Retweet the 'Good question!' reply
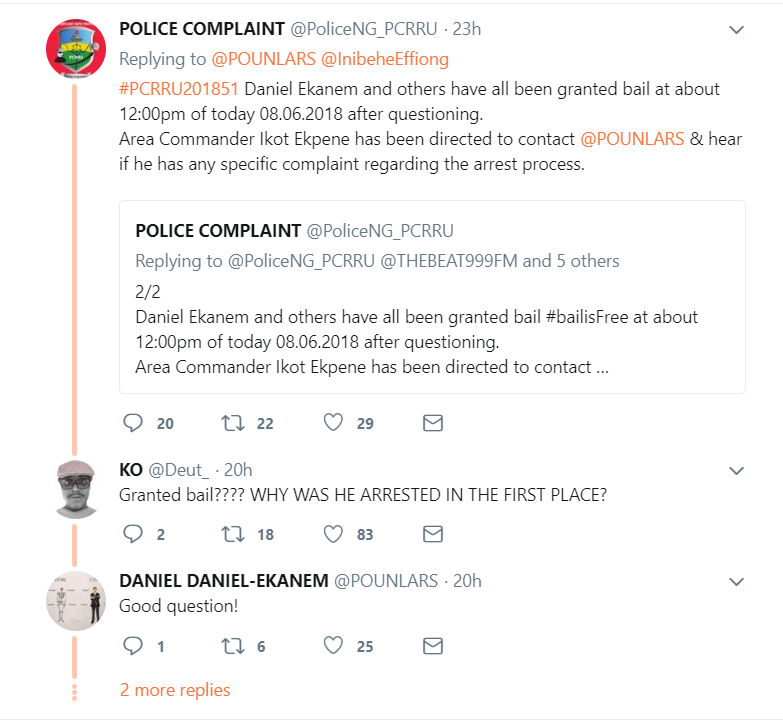 point(233,646)
